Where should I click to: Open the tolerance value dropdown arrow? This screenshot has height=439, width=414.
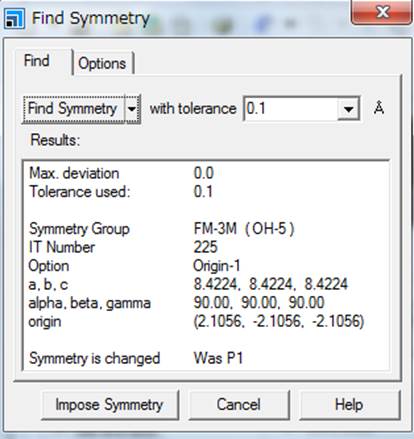[x=348, y=109]
